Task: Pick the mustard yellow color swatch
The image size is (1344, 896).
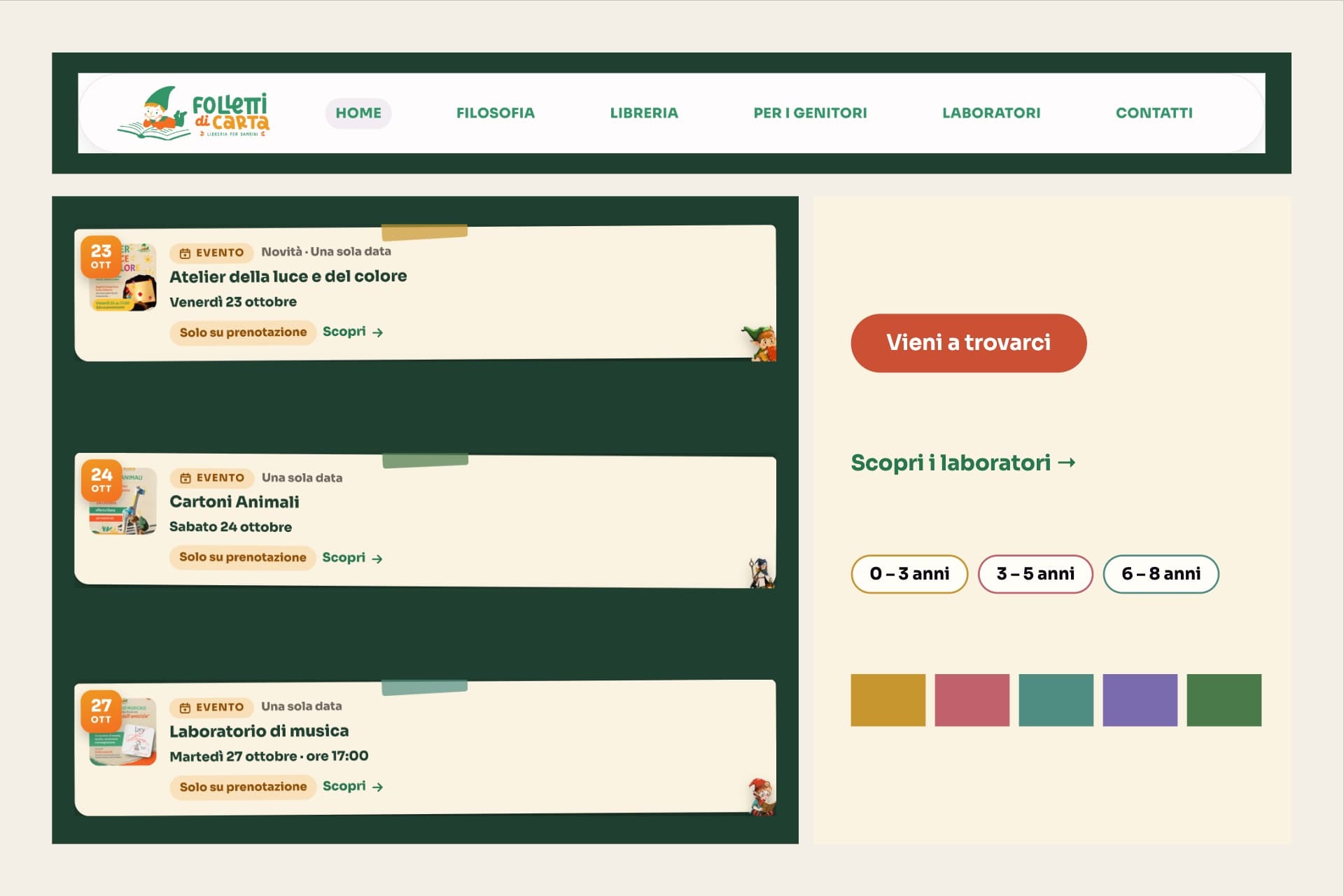Action: 888,700
